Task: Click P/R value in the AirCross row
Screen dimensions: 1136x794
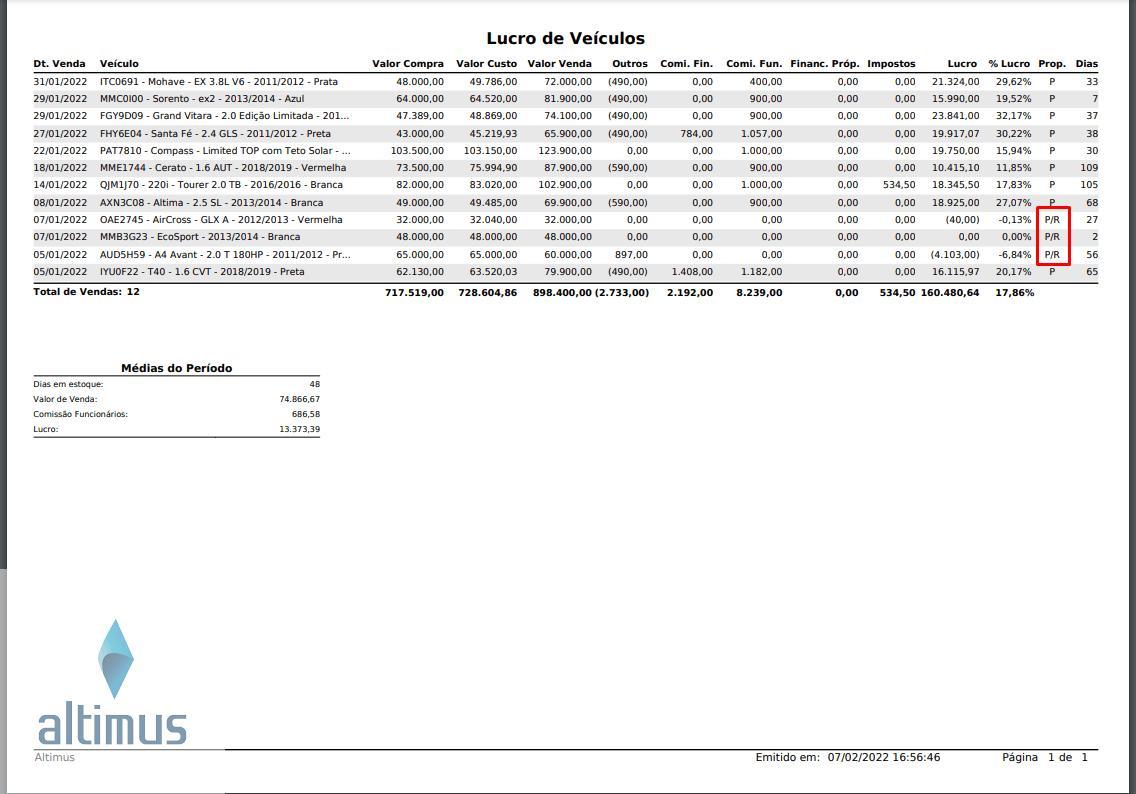Action: pos(1051,220)
